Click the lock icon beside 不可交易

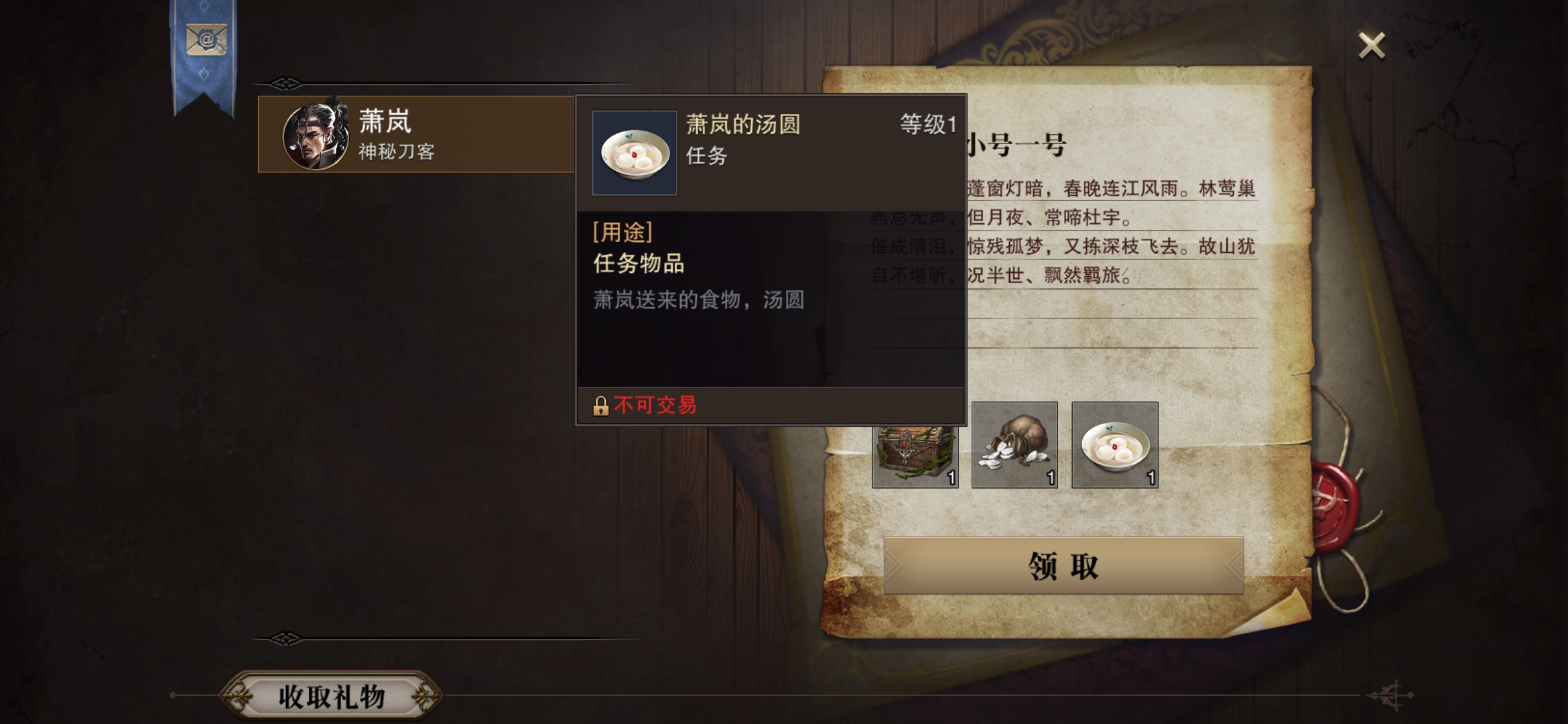pos(600,406)
